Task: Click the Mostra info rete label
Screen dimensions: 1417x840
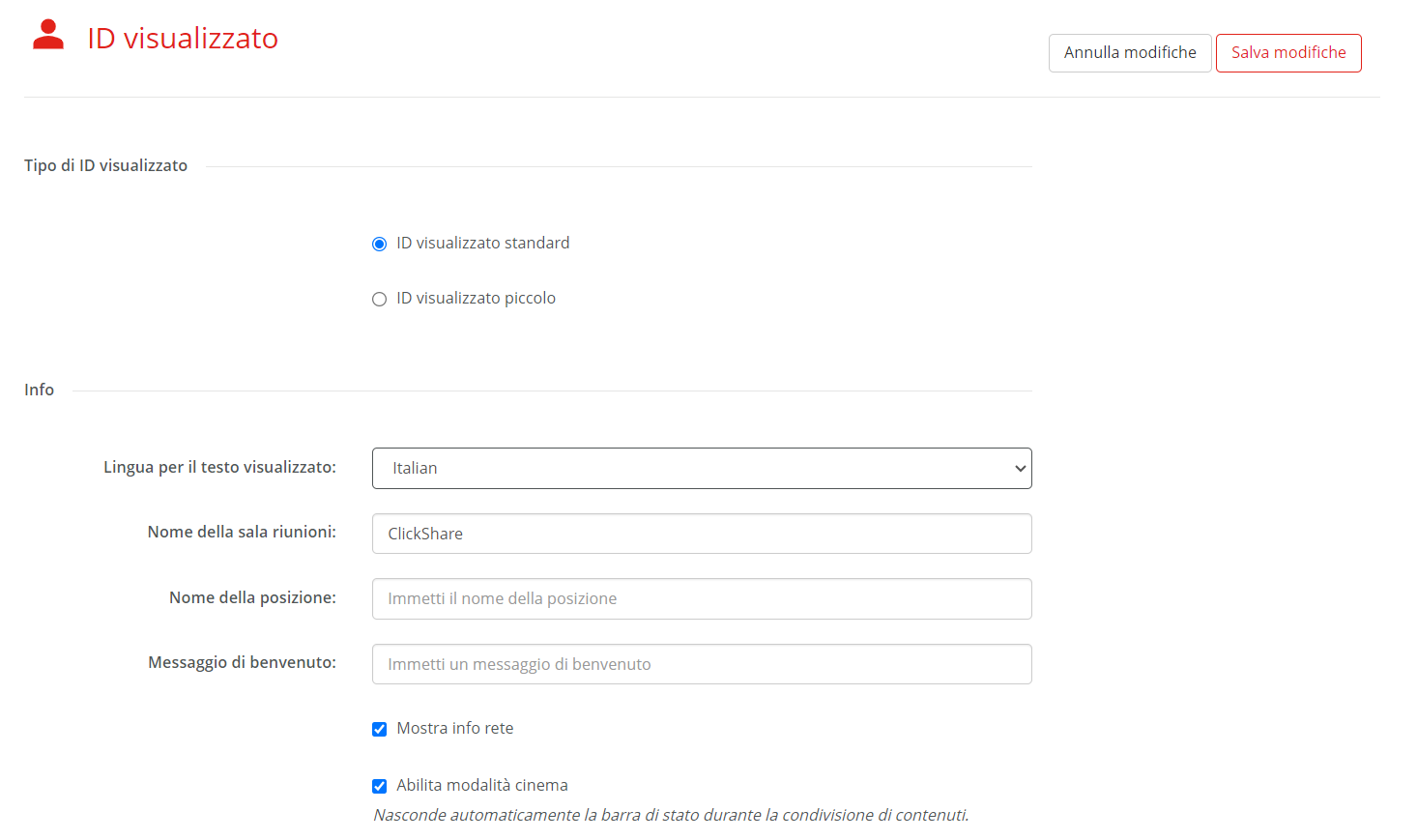Action: click(x=454, y=728)
